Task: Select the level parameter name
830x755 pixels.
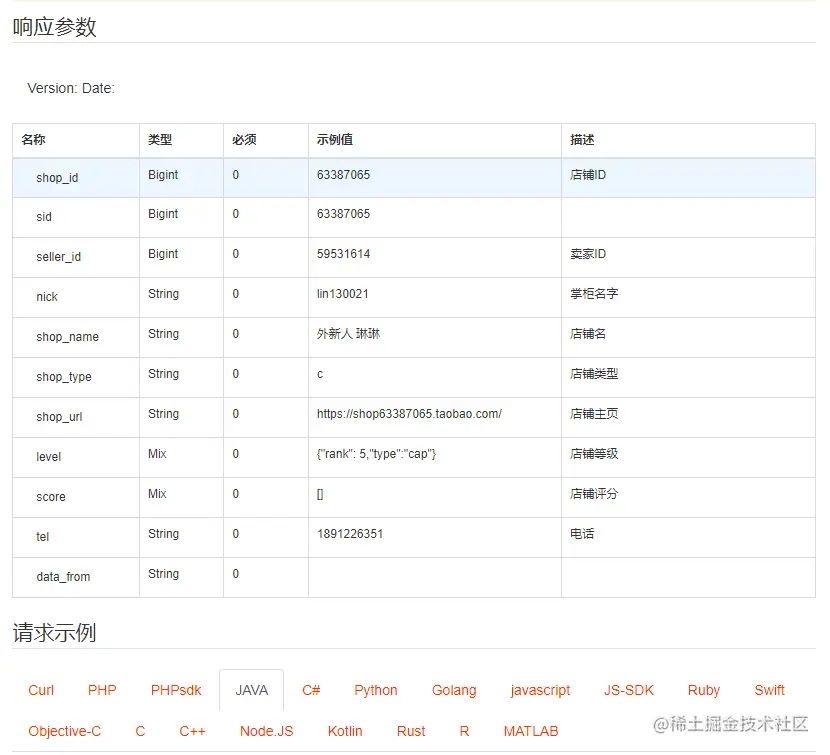Action: tap(48, 456)
